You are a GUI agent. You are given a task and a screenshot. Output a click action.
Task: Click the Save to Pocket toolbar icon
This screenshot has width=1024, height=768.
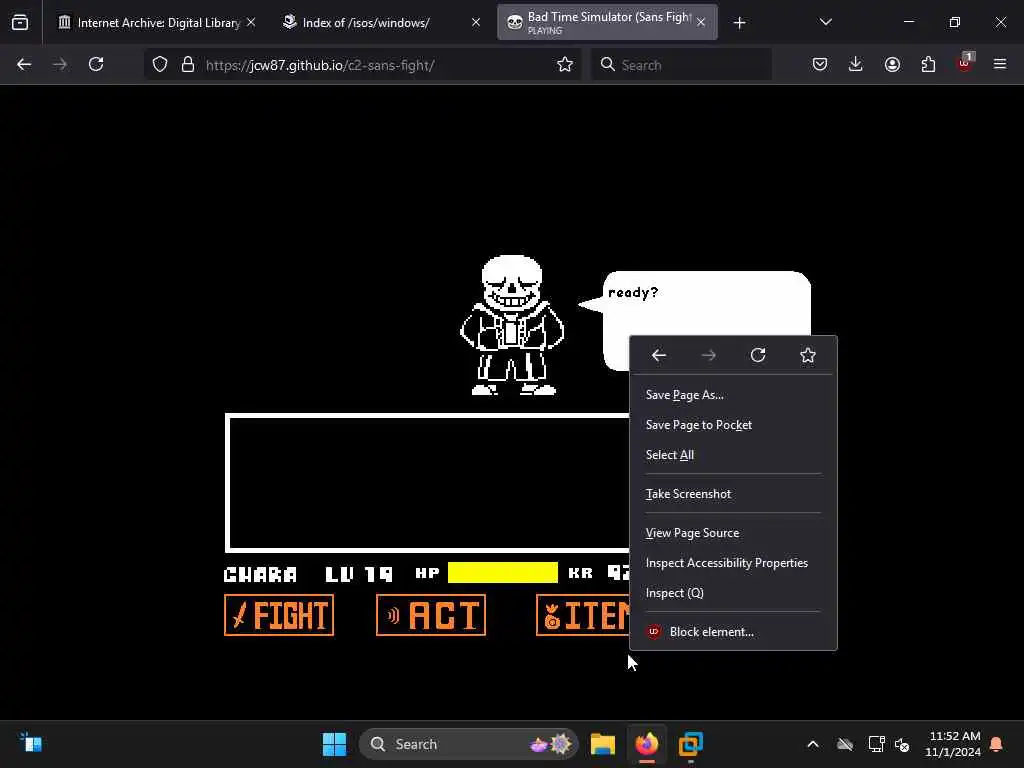pyautogui.click(x=820, y=65)
